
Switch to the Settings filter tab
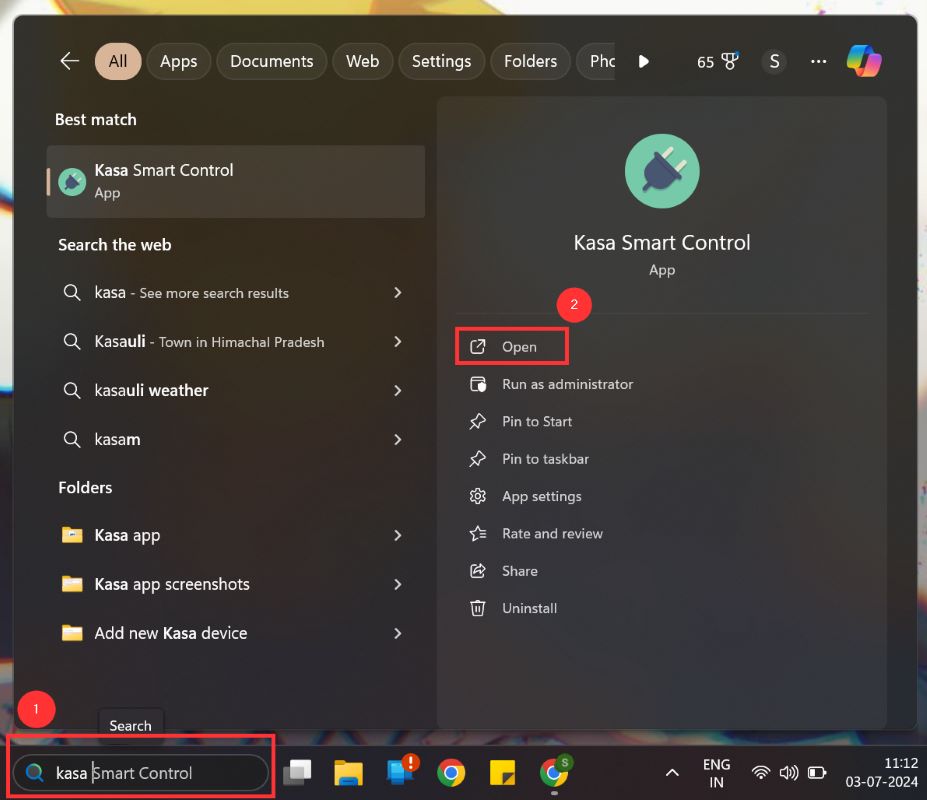tap(441, 61)
